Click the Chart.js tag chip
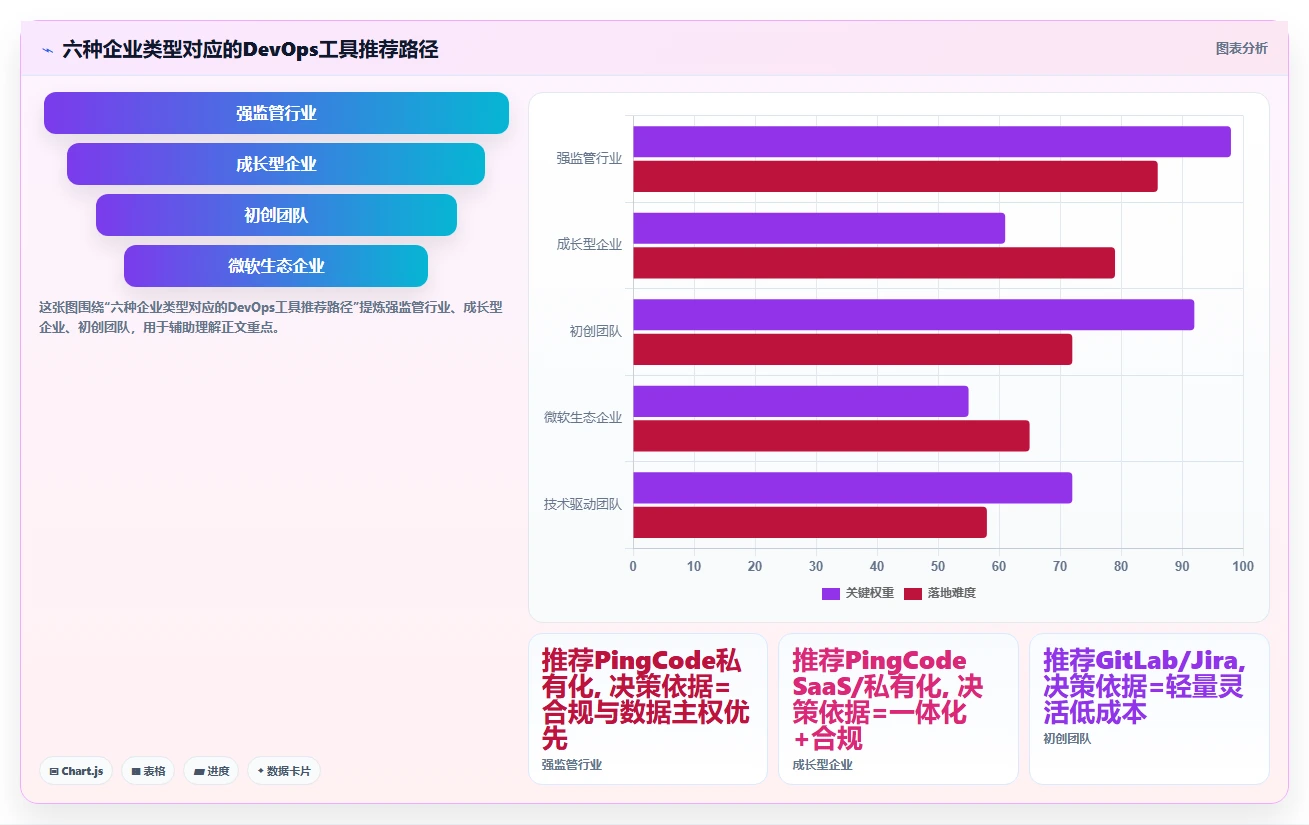Image resolution: width=1309 pixels, height=825 pixels. pyautogui.click(x=76, y=771)
